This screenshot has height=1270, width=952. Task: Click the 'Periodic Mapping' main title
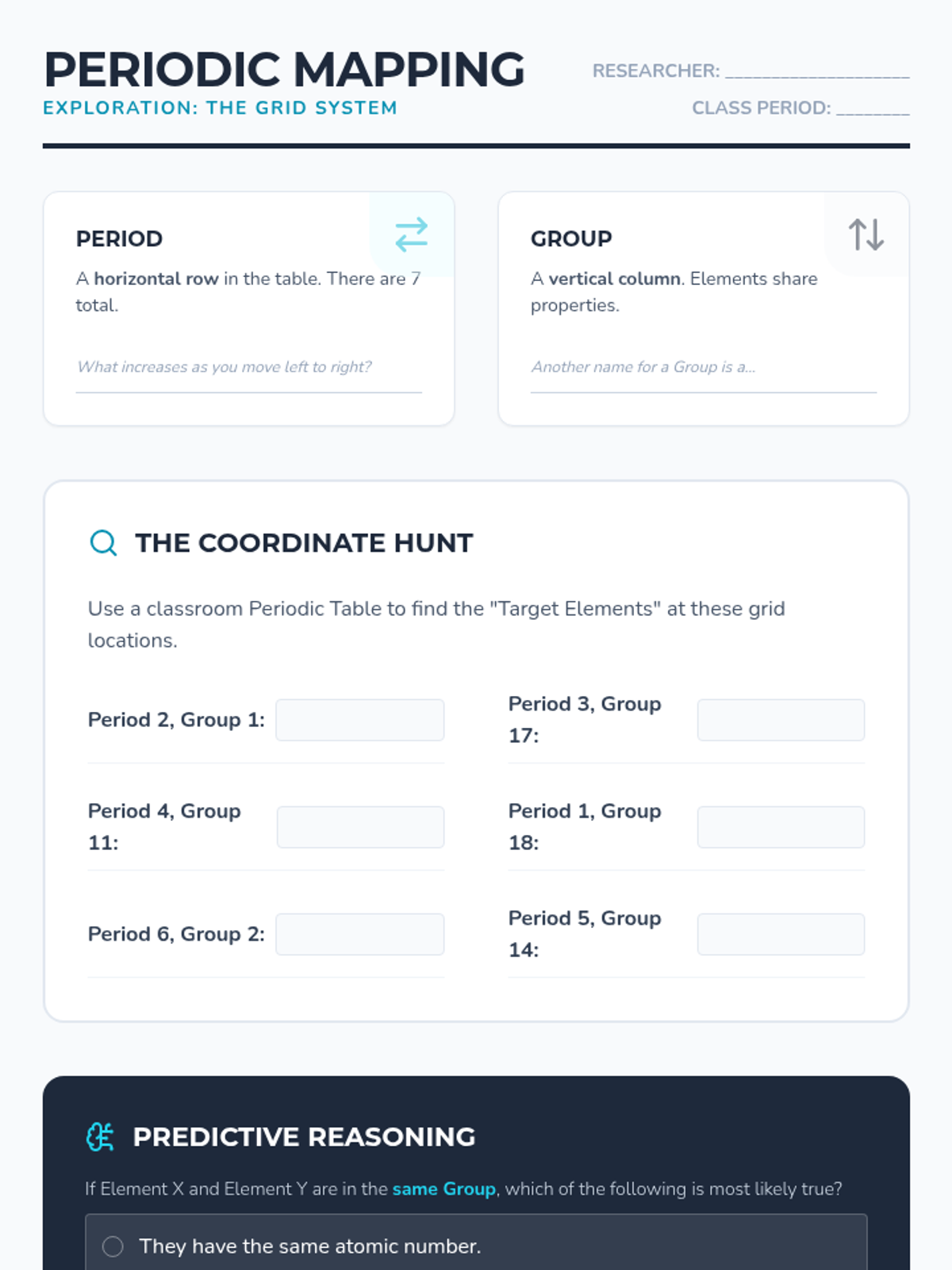[284, 70]
